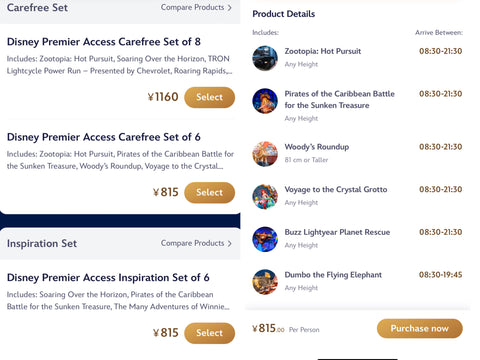Image resolution: width=480 pixels, height=360 pixels.
Task: Tap the Pirates of the Caribbean round icon
Action: pos(265,101)
